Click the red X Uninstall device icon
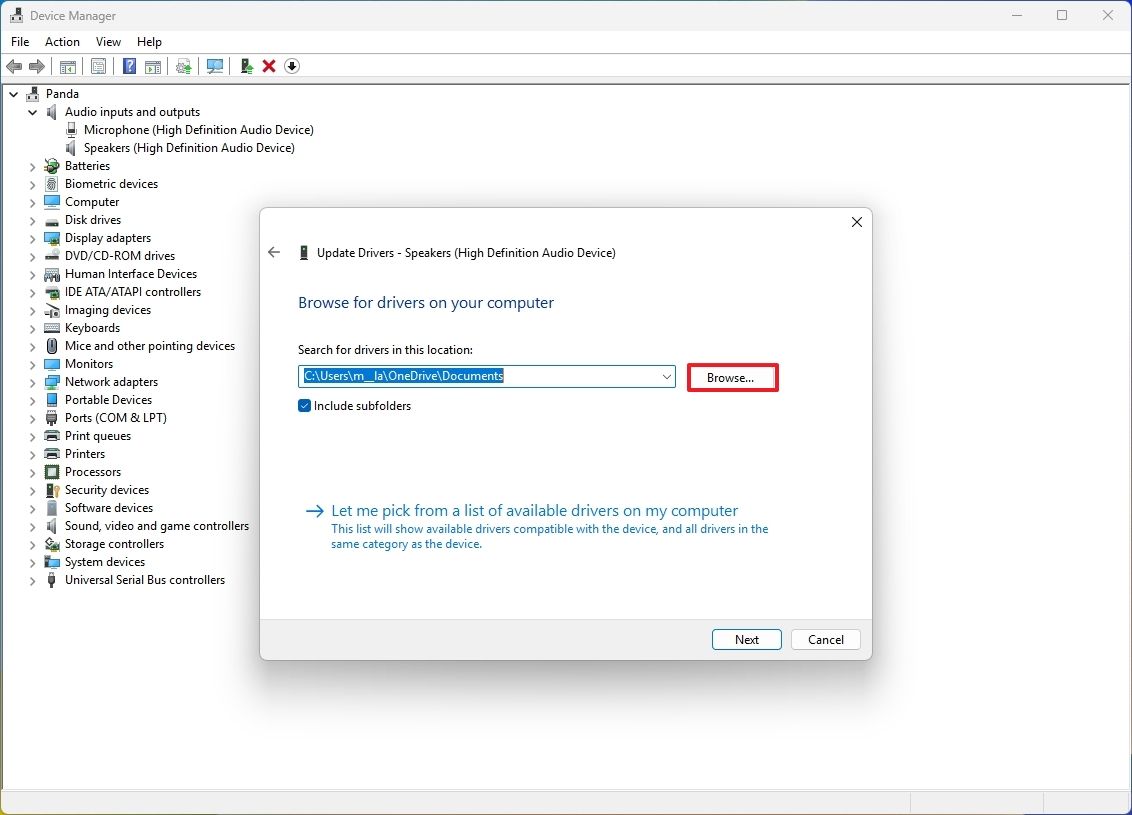 268,66
